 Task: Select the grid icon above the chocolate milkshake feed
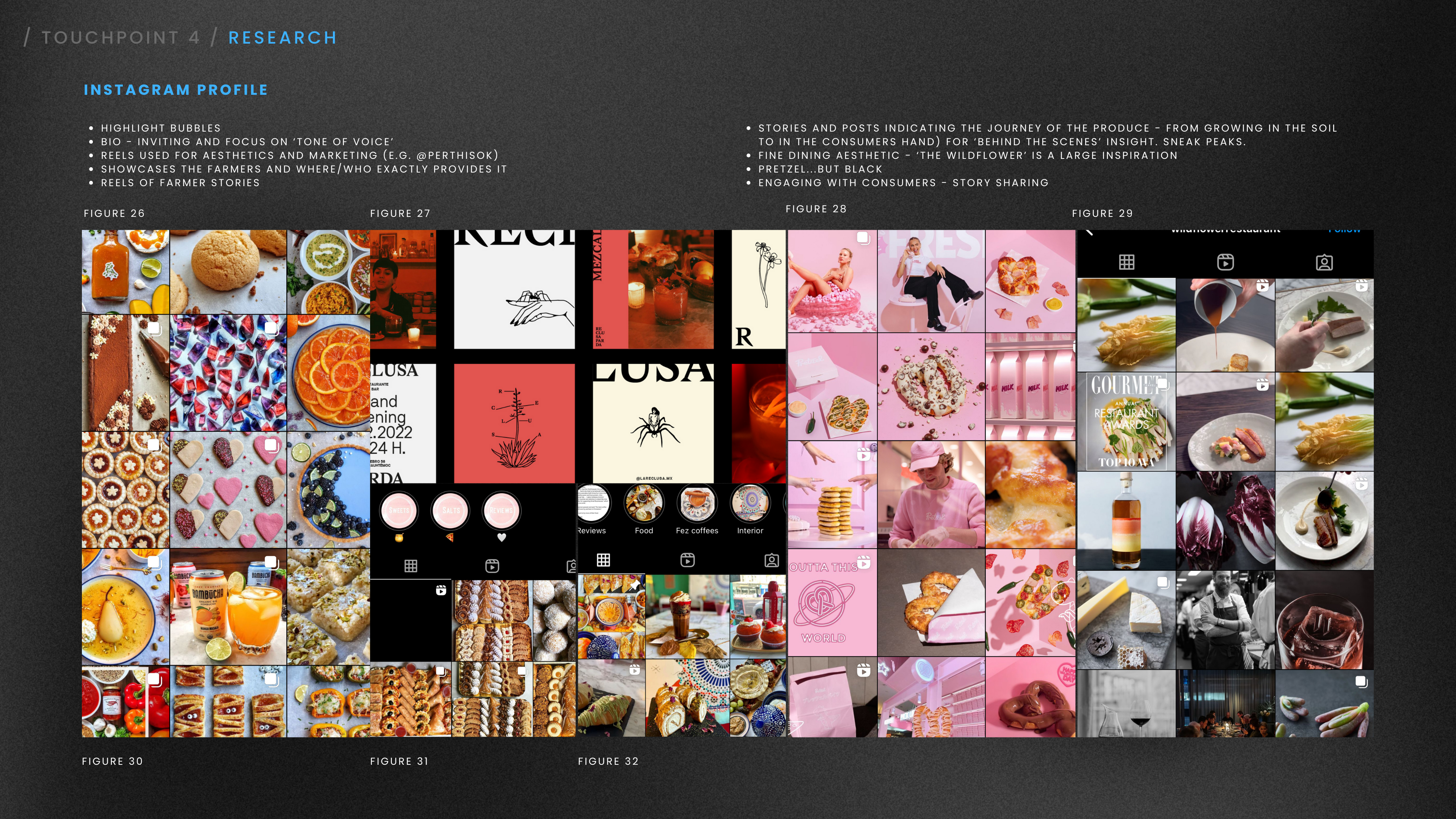(603, 560)
